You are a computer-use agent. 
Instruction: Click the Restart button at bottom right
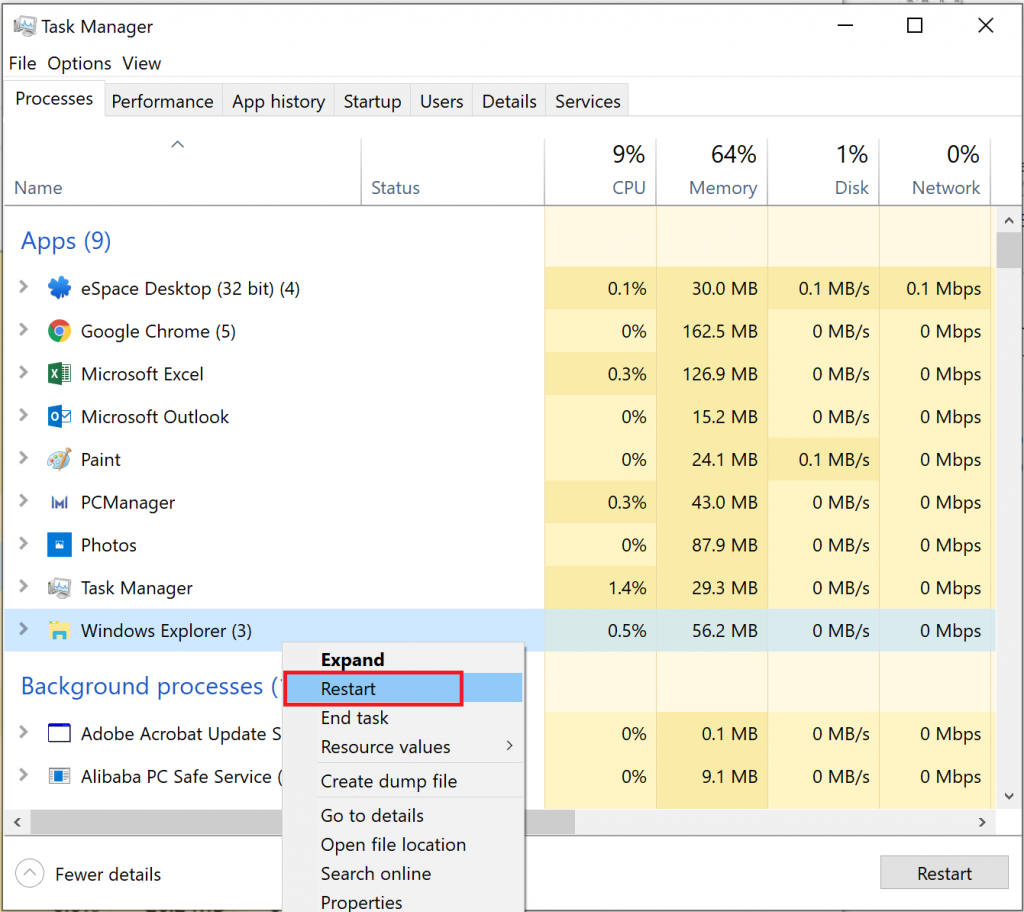pyautogui.click(x=944, y=873)
